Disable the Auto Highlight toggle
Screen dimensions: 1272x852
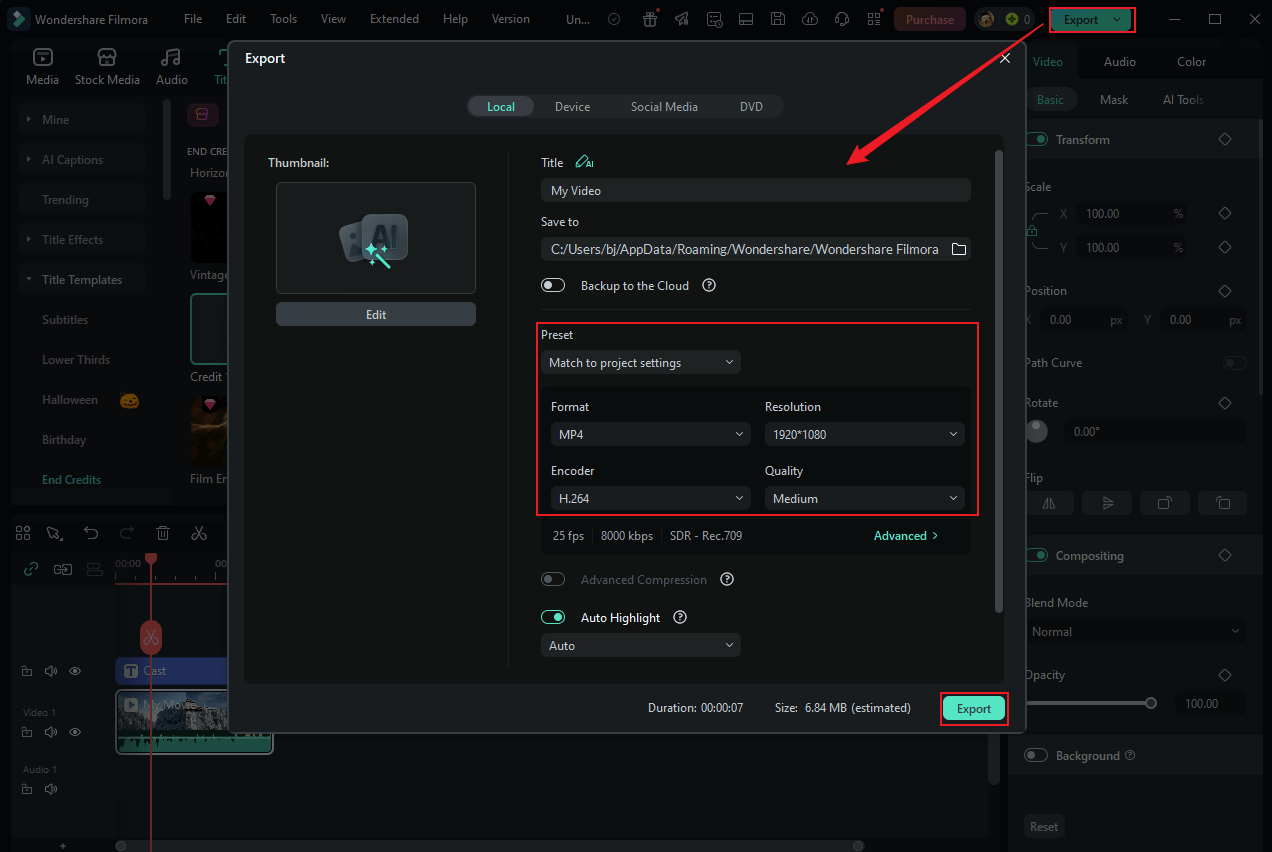coord(553,617)
